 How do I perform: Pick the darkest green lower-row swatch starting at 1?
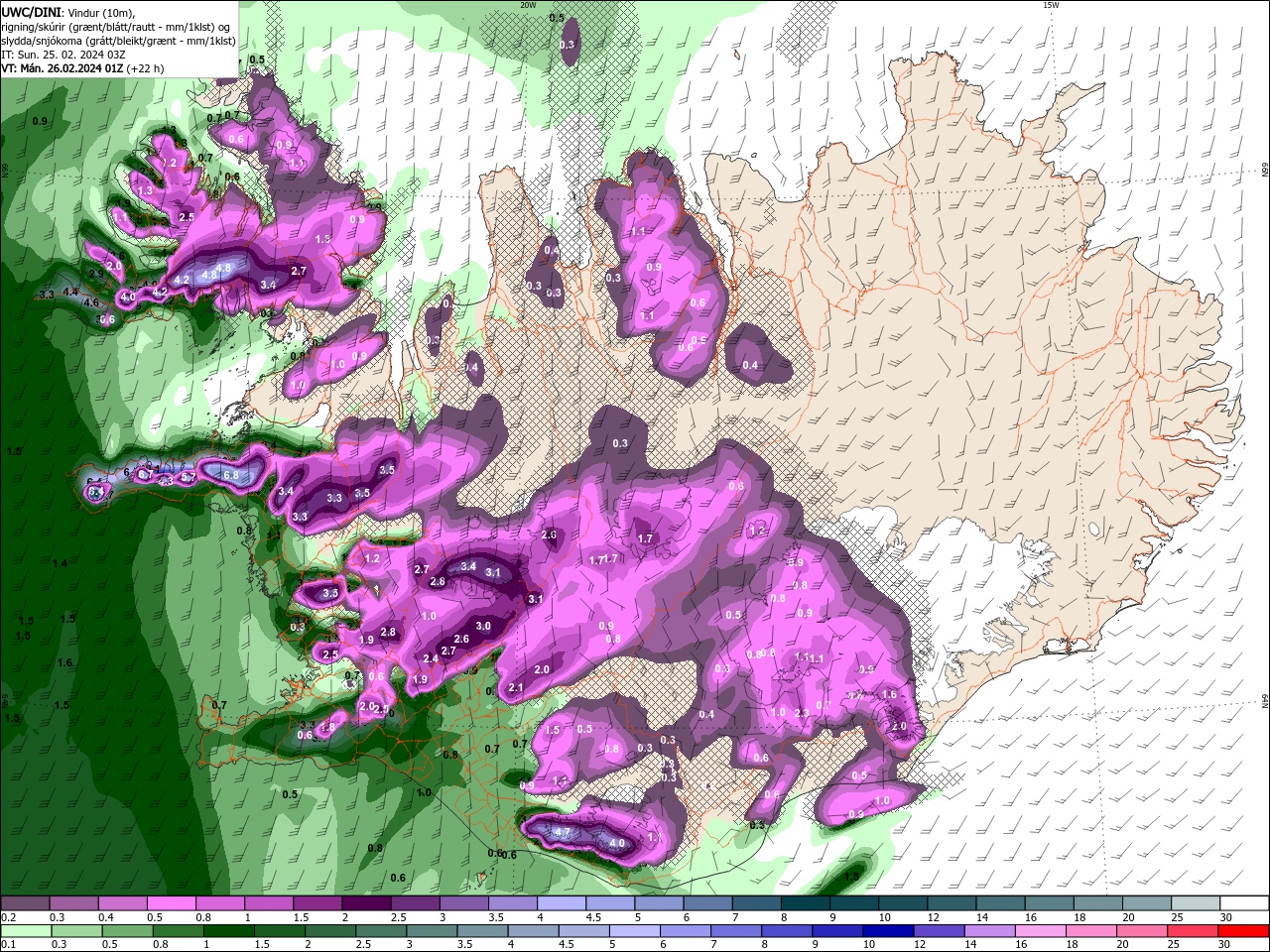pyautogui.click(x=228, y=931)
